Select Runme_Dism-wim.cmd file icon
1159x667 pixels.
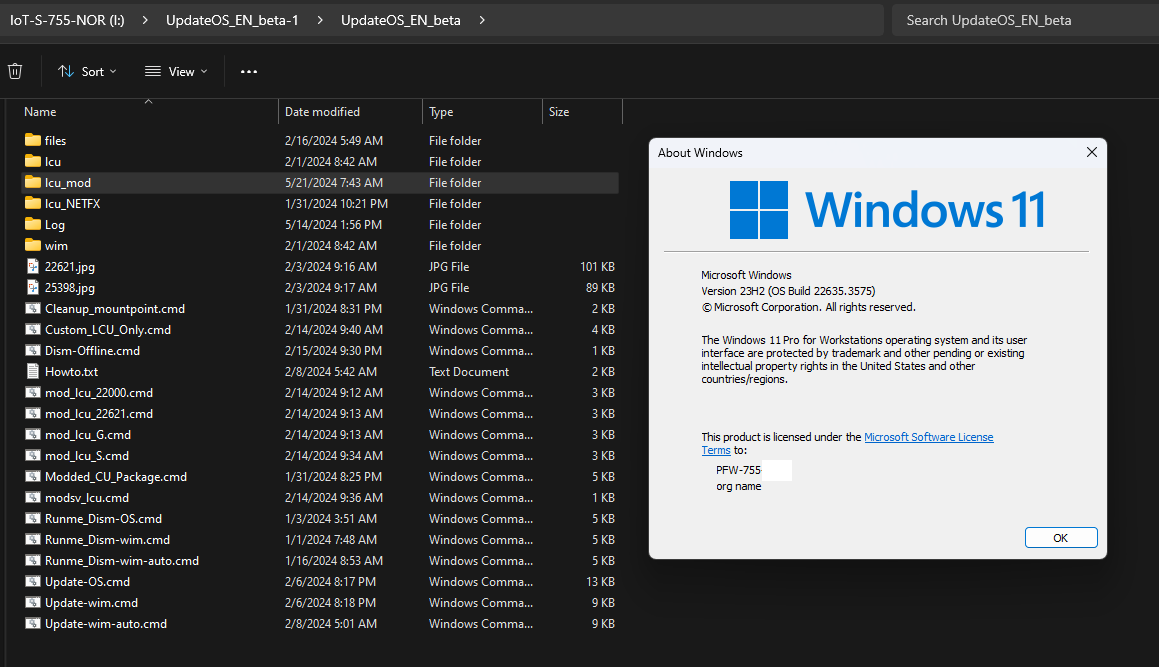(33, 540)
